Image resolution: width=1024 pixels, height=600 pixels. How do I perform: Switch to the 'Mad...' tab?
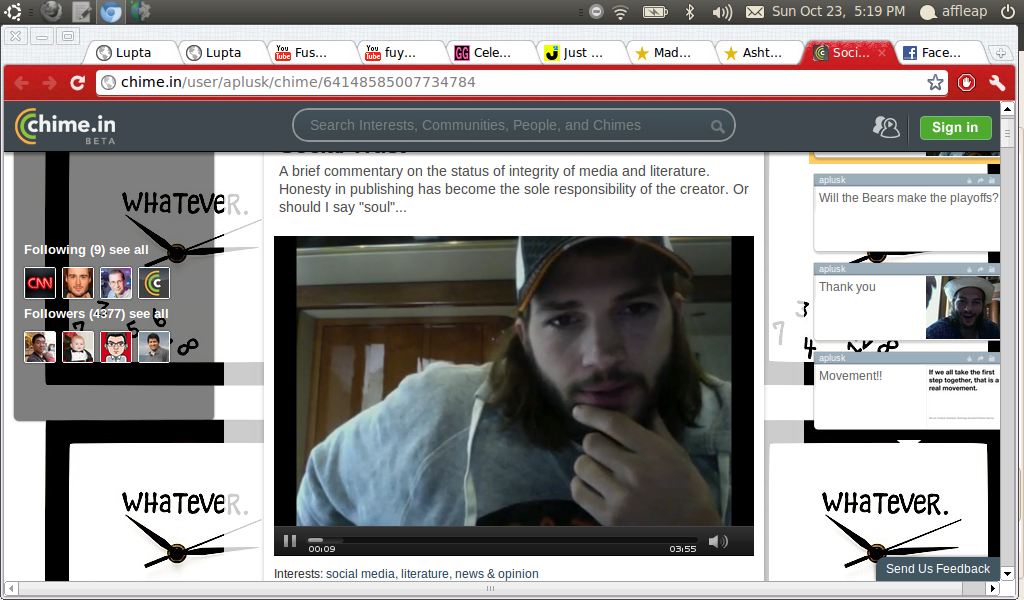670,53
